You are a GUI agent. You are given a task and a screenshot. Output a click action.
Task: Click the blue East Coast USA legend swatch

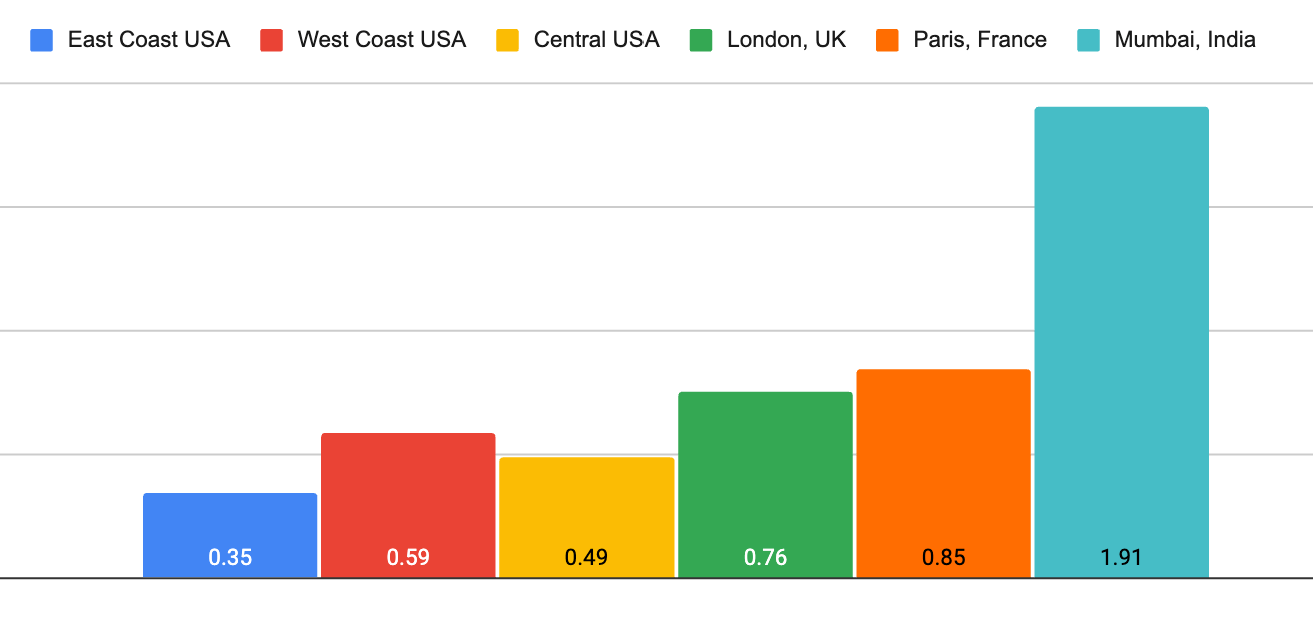[42, 40]
